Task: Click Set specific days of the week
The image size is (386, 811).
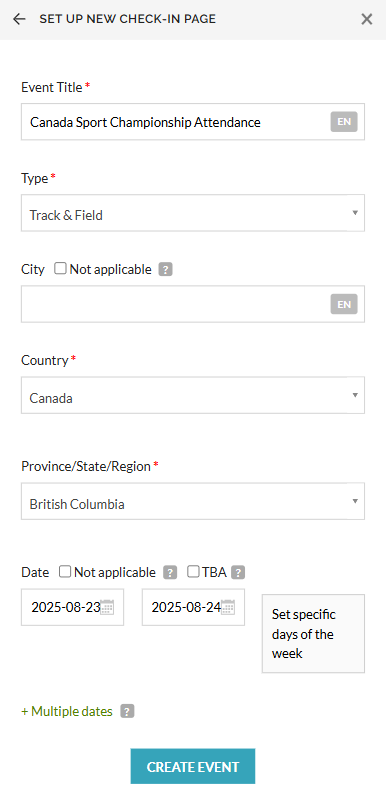Action: pos(313,633)
